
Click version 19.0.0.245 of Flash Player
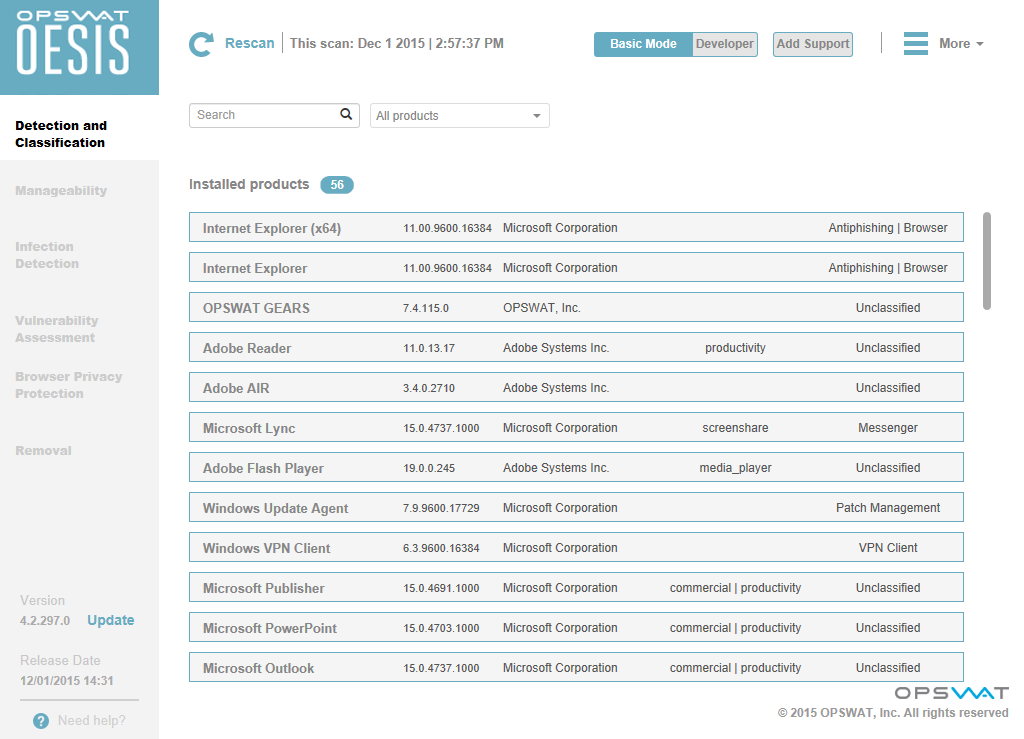(429, 468)
